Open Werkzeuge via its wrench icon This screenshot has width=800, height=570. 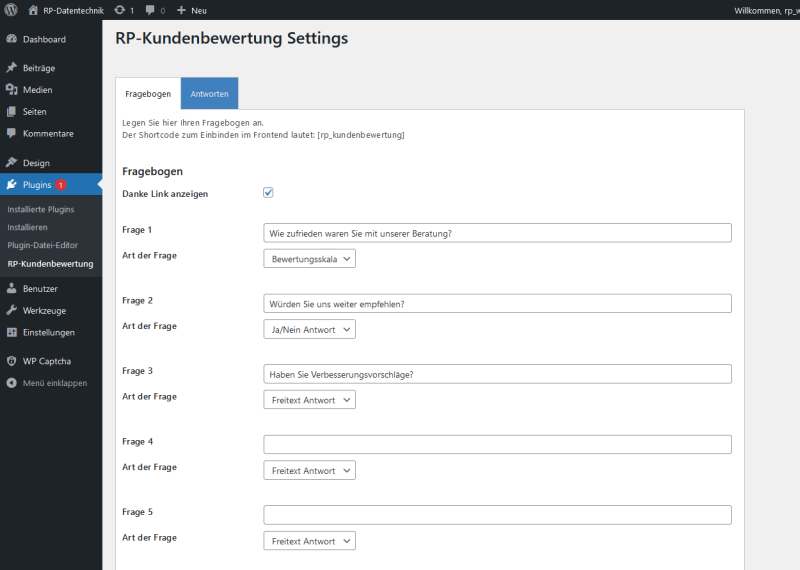click(x=12, y=310)
